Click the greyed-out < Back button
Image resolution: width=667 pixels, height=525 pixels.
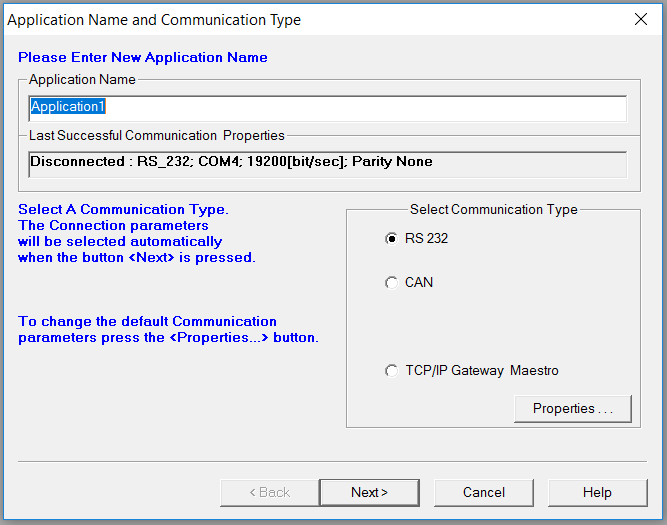click(x=270, y=493)
